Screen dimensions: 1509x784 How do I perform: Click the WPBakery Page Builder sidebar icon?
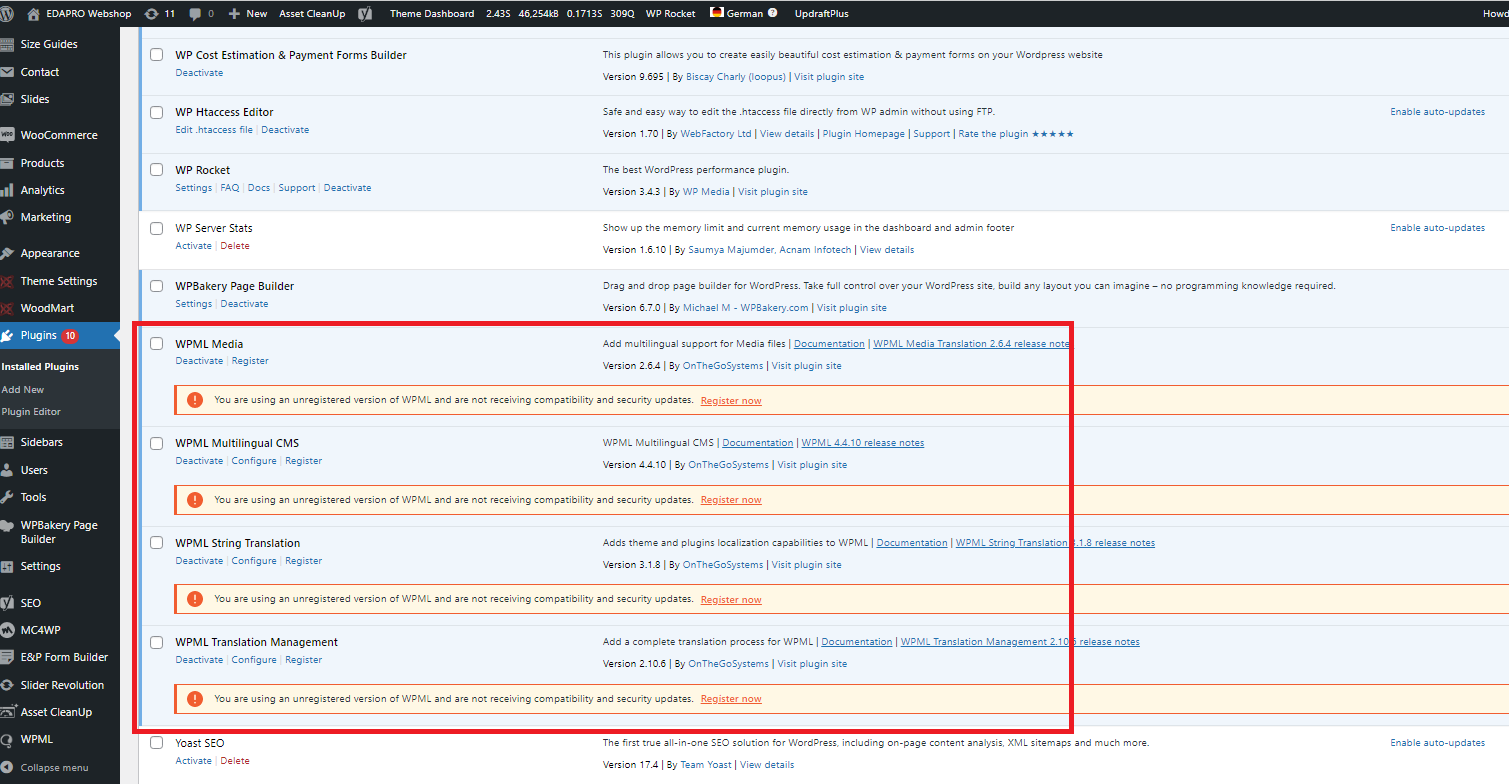[x=8, y=525]
